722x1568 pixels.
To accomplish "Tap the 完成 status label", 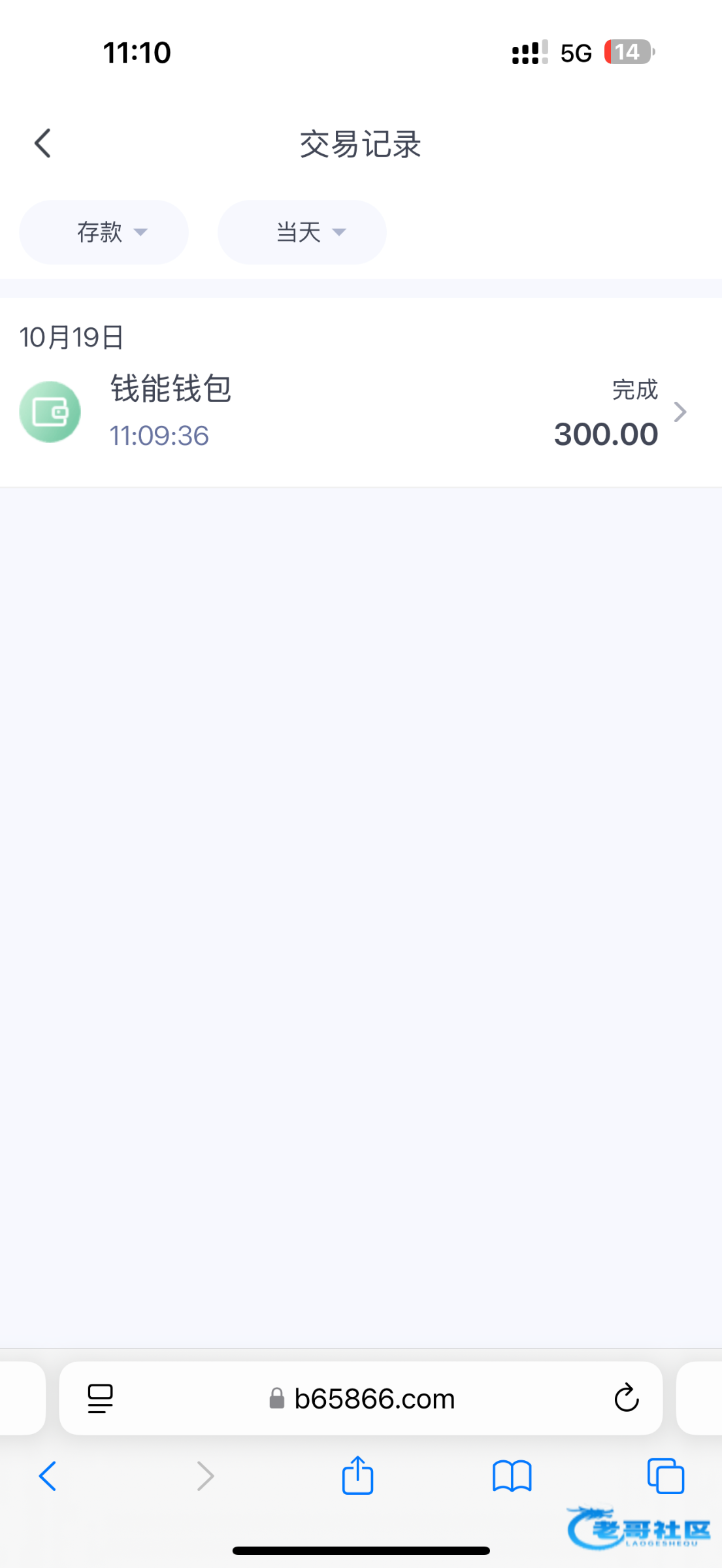I will click(x=634, y=390).
